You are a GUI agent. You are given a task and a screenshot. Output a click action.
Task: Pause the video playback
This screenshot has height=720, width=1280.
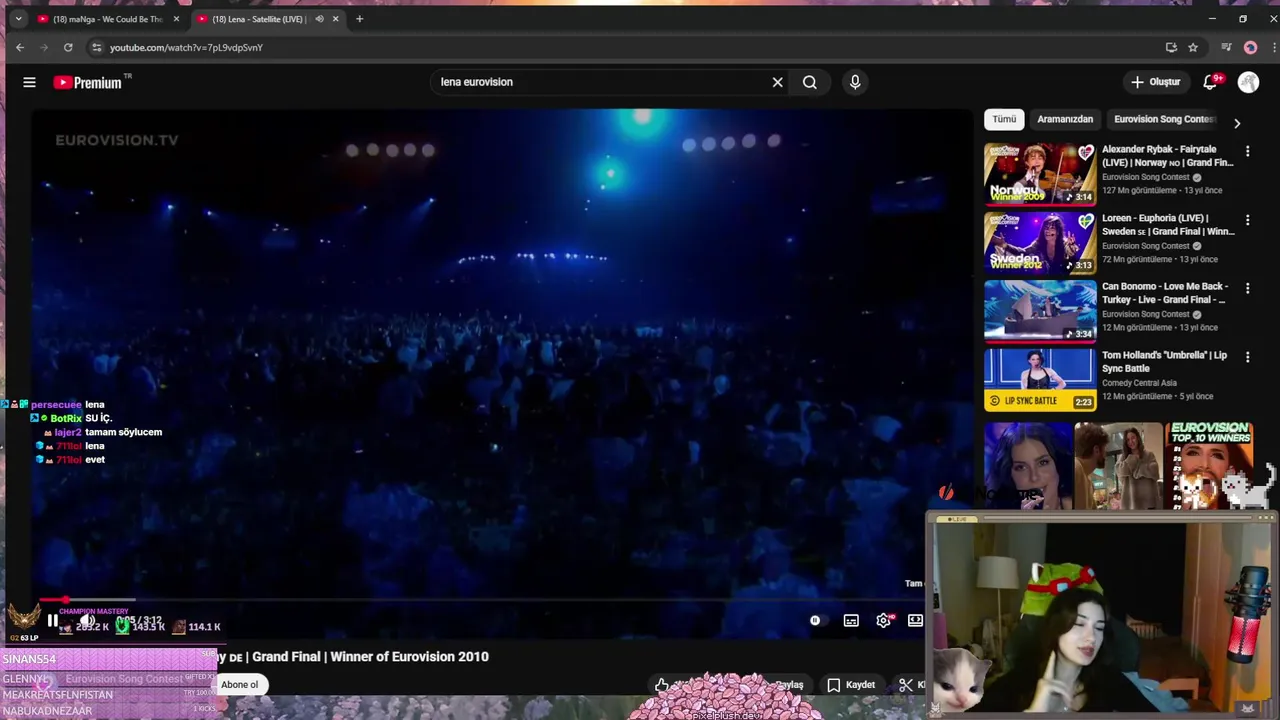52,621
